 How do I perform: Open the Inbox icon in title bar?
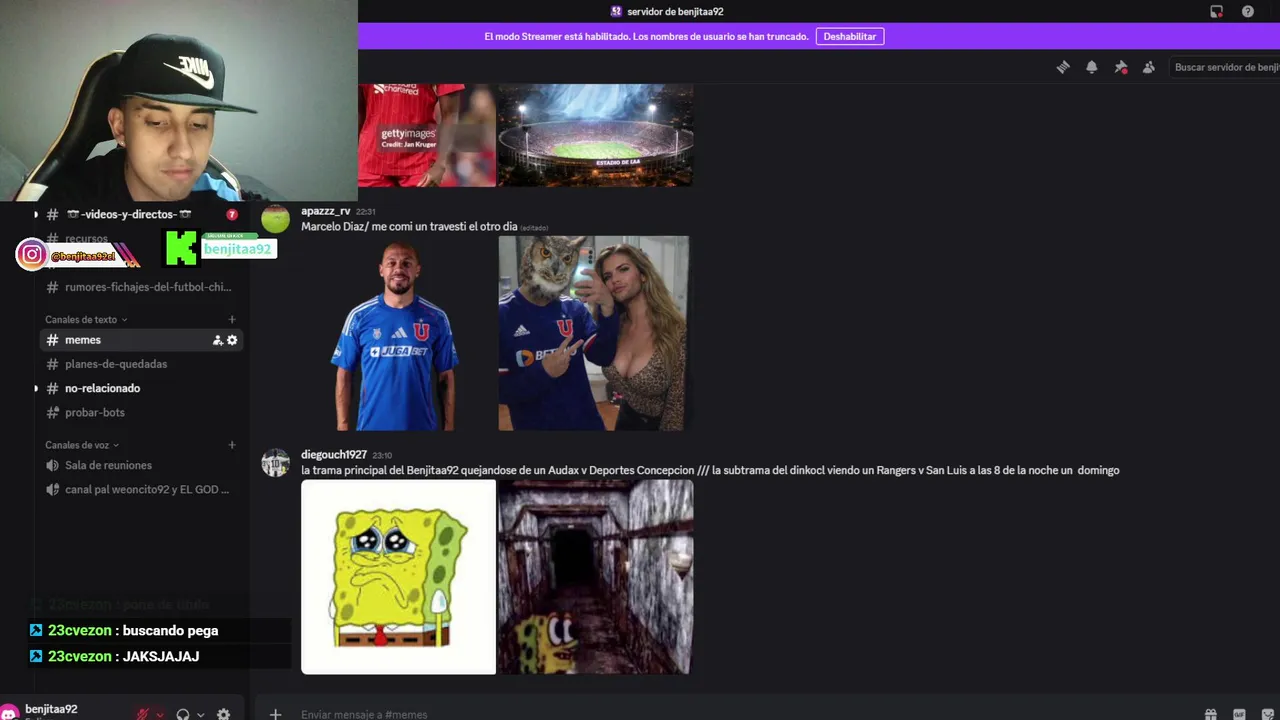pyautogui.click(x=1217, y=11)
